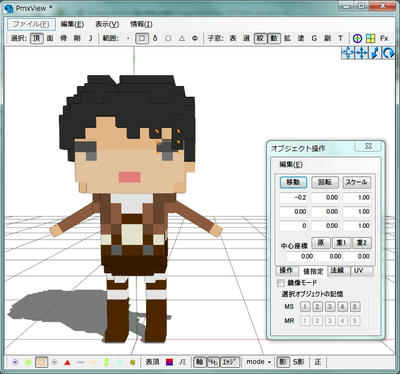
Task: Toggle bone (骨) selection mode
Action: pyautogui.click(x=63, y=38)
